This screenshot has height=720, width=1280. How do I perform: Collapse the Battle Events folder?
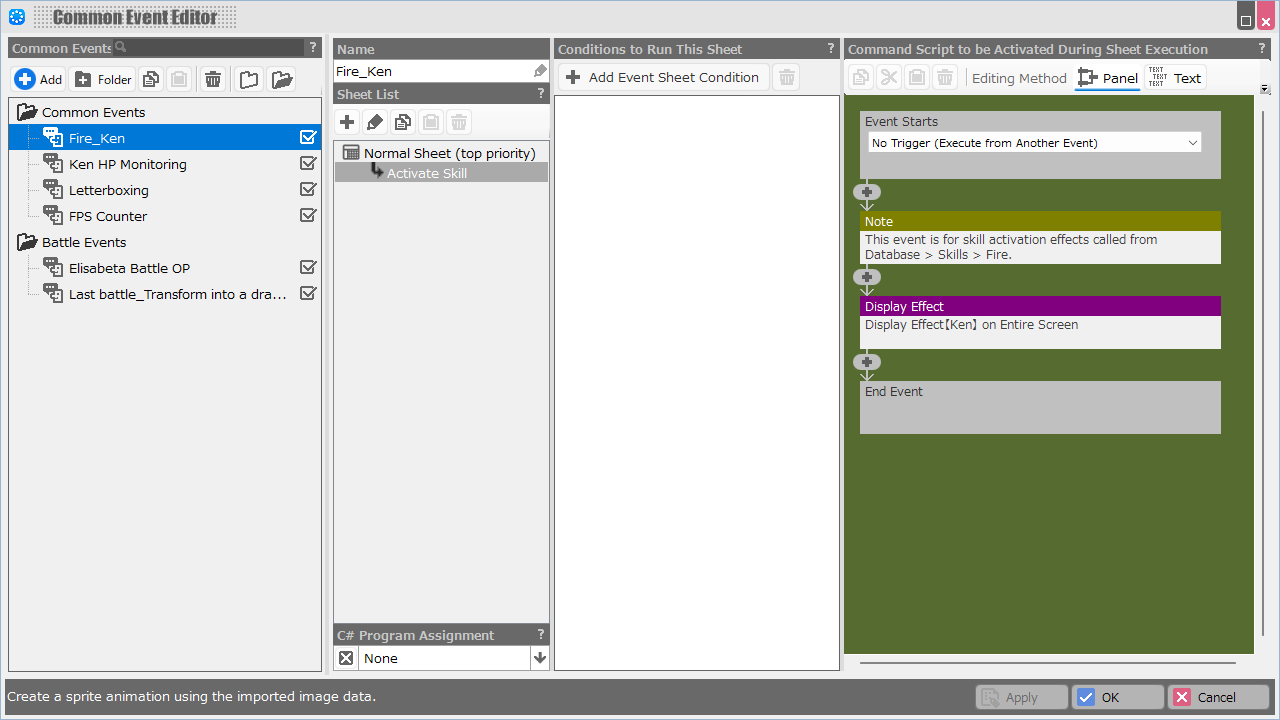pyautogui.click(x=27, y=242)
